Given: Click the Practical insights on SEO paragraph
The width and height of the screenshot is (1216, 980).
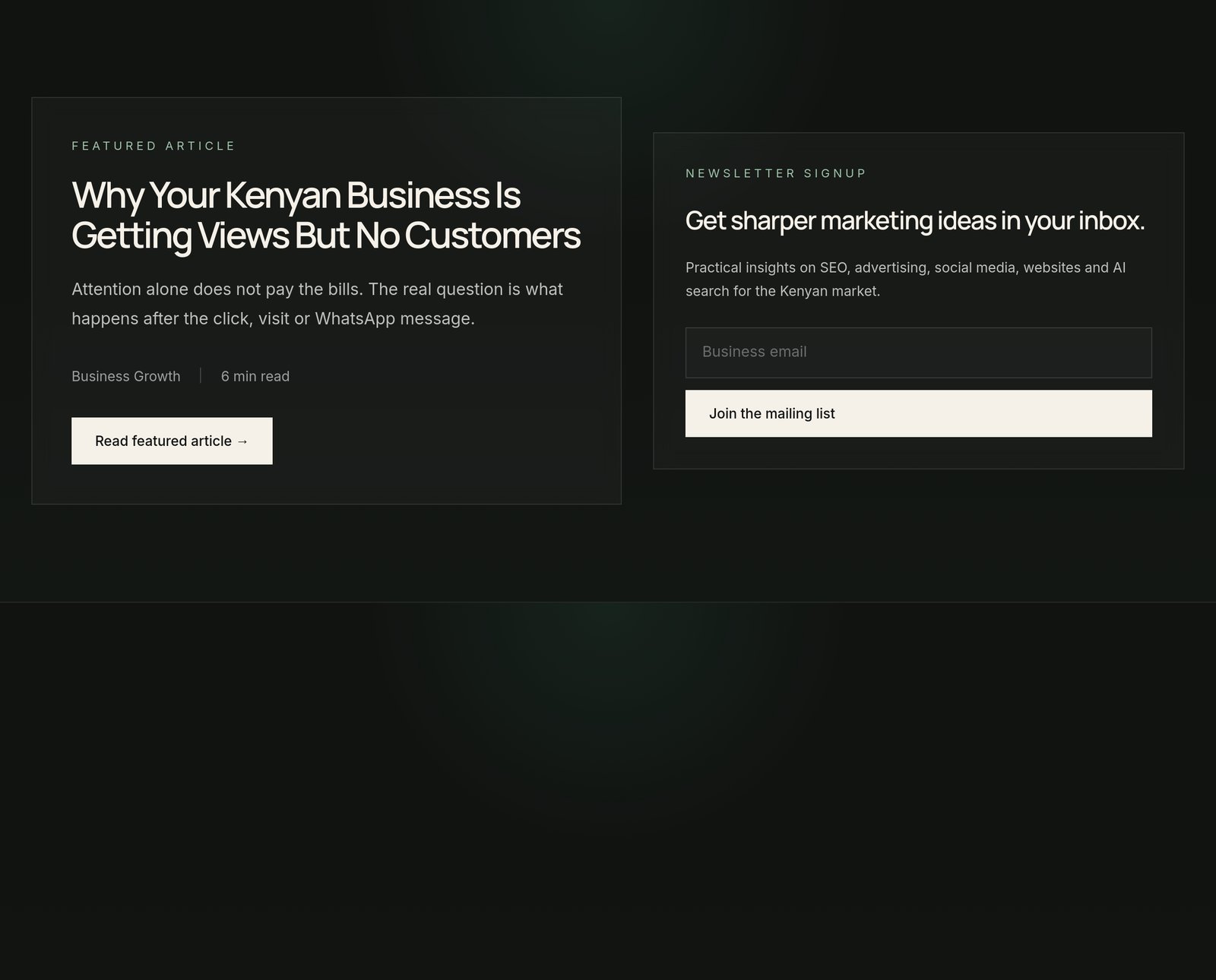Looking at the screenshot, I should (x=906, y=279).
